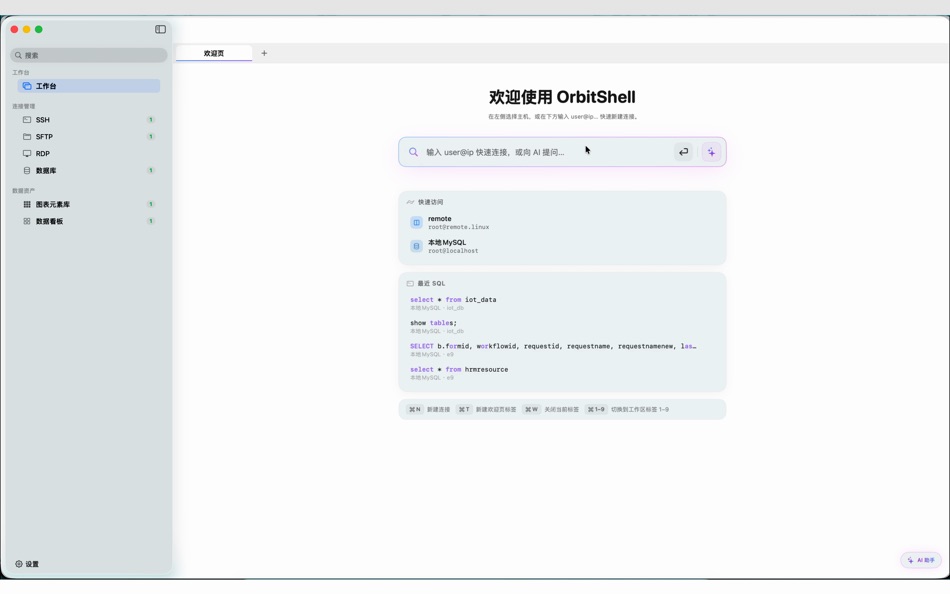Toggle the sidebar panel icon
The image size is (950, 594).
(161, 29)
